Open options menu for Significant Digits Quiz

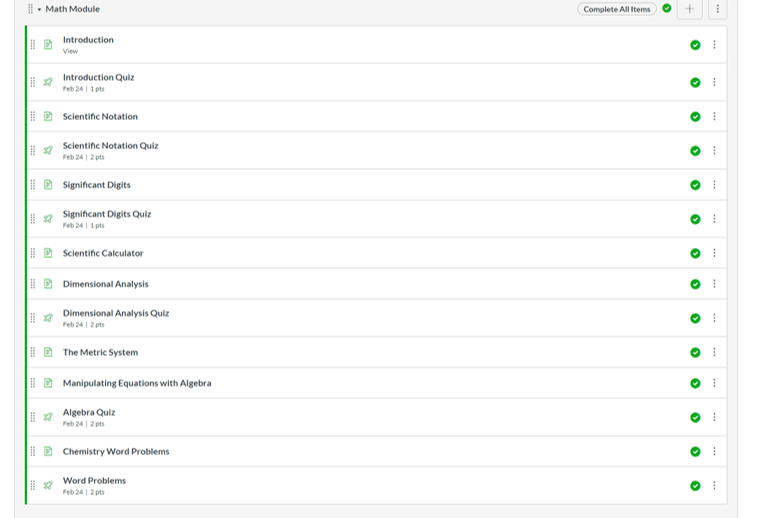[x=714, y=219]
